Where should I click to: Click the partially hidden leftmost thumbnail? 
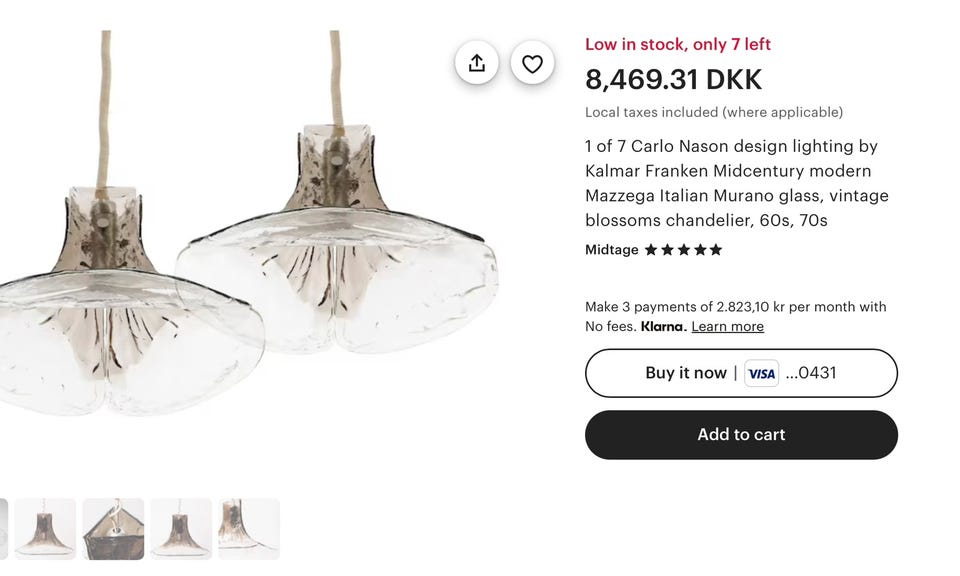point(3,529)
